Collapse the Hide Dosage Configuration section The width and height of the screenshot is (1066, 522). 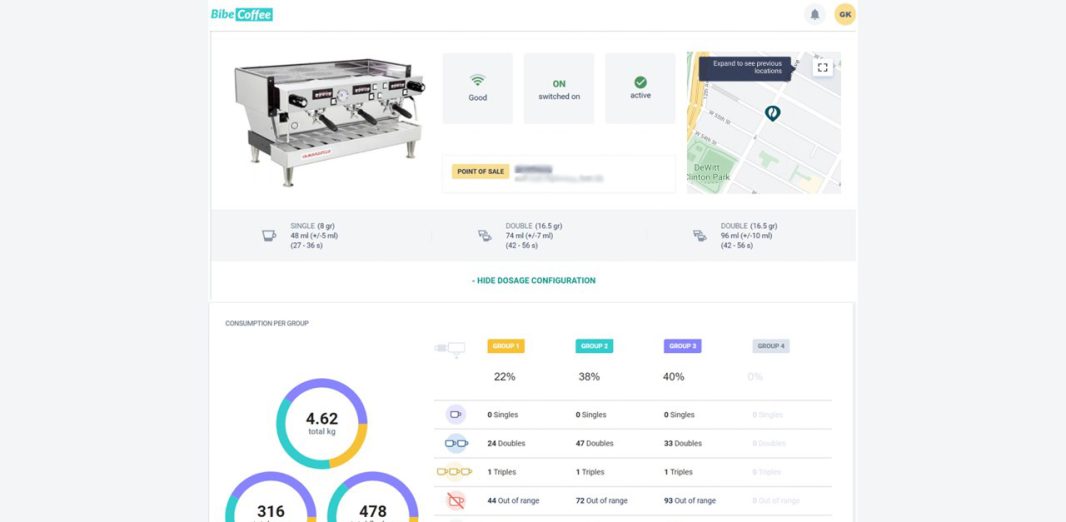[x=534, y=280]
